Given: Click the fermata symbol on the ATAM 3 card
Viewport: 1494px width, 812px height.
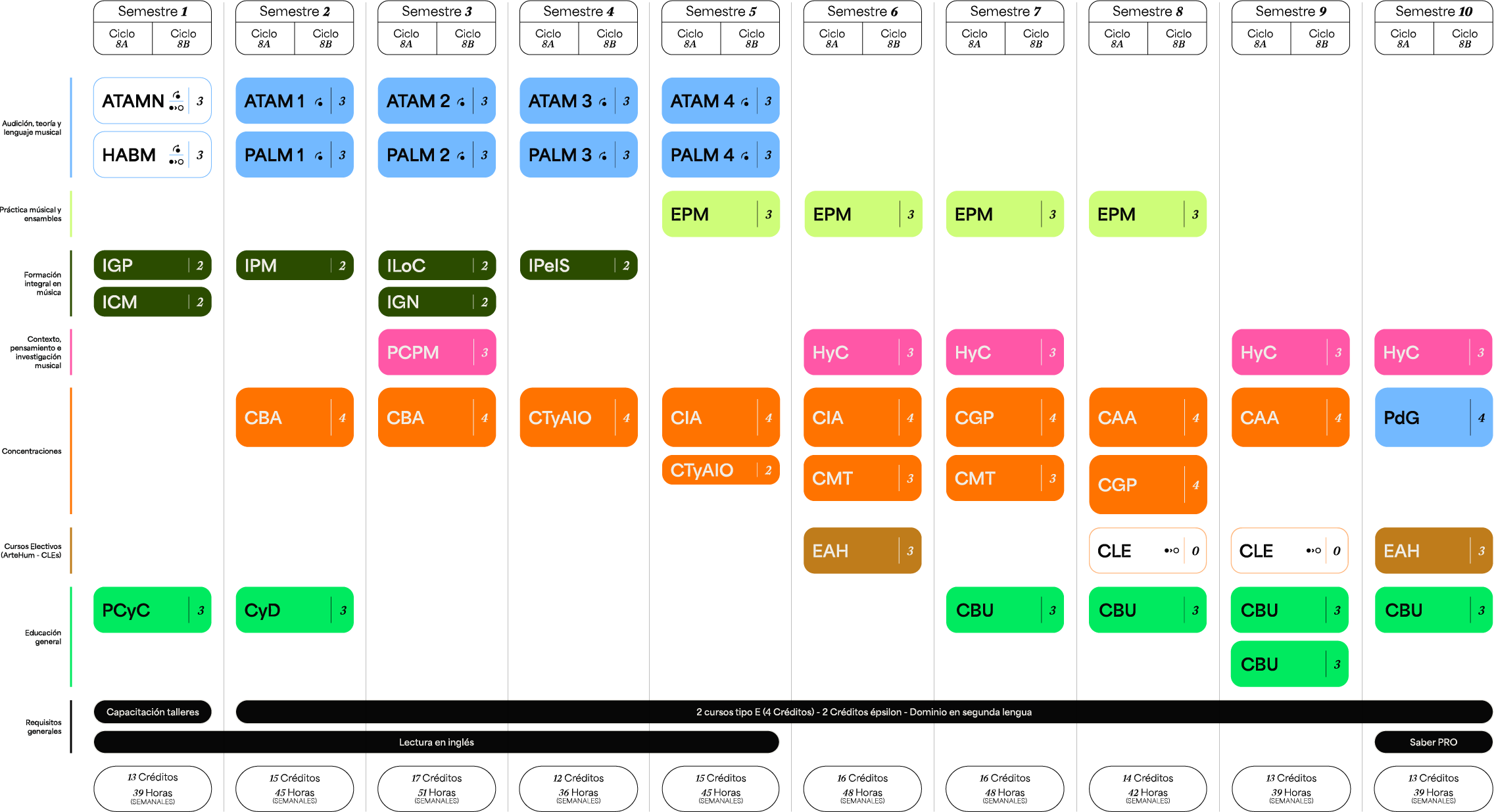Looking at the screenshot, I should [x=603, y=102].
